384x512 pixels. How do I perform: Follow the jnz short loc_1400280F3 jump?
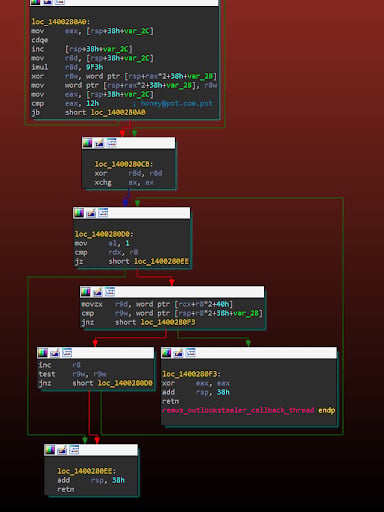point(138,322)
